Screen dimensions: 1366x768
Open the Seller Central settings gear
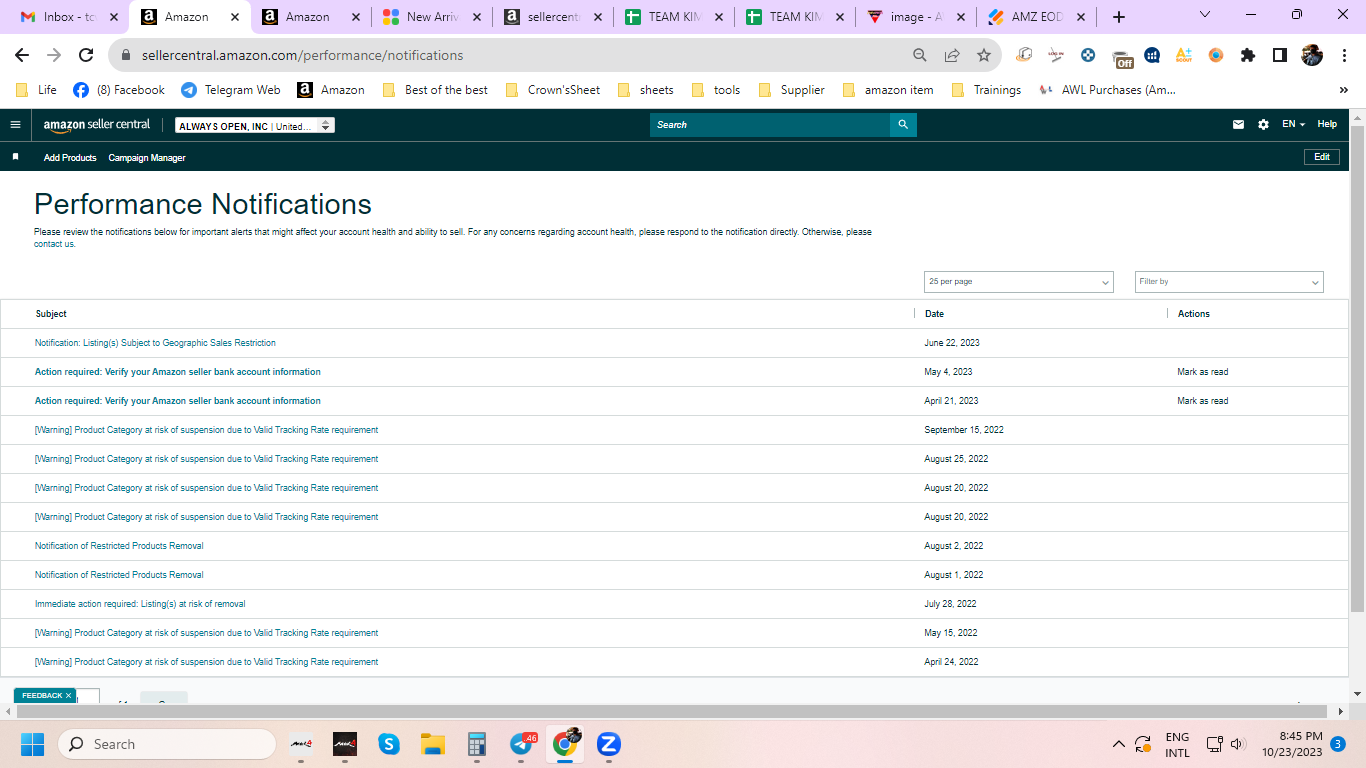1263,125
